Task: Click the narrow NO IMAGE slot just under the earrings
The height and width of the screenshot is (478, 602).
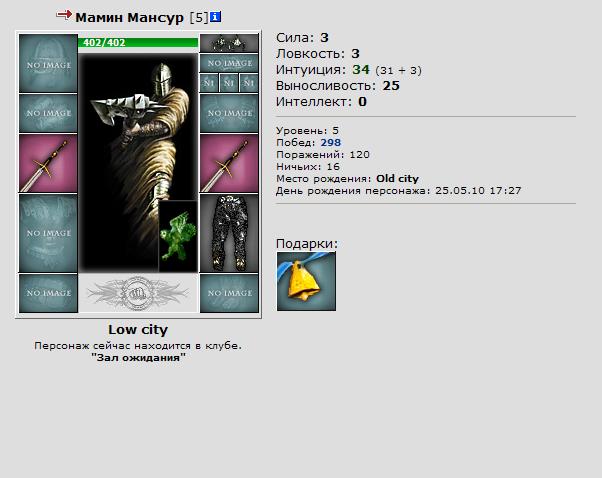Action: click(229, 63)
